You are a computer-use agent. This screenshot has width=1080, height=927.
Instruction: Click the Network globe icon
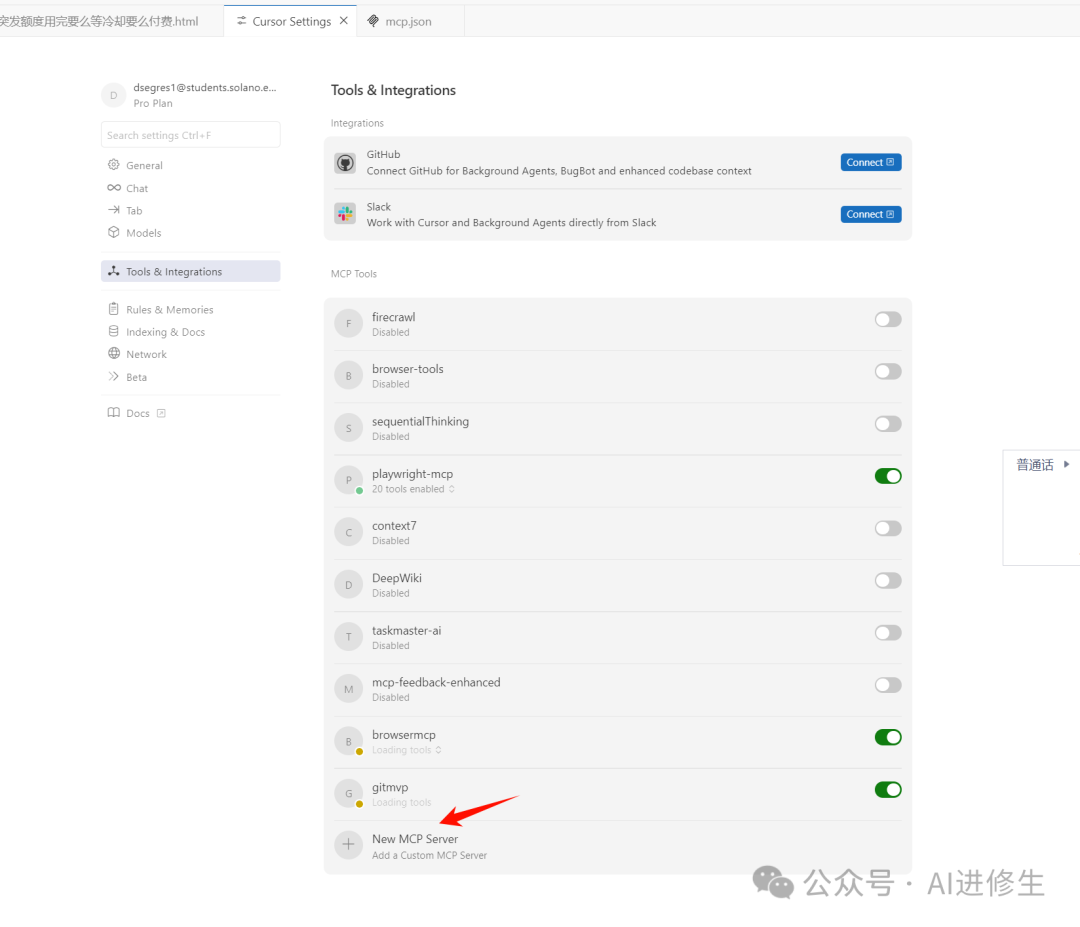point(114,353)
